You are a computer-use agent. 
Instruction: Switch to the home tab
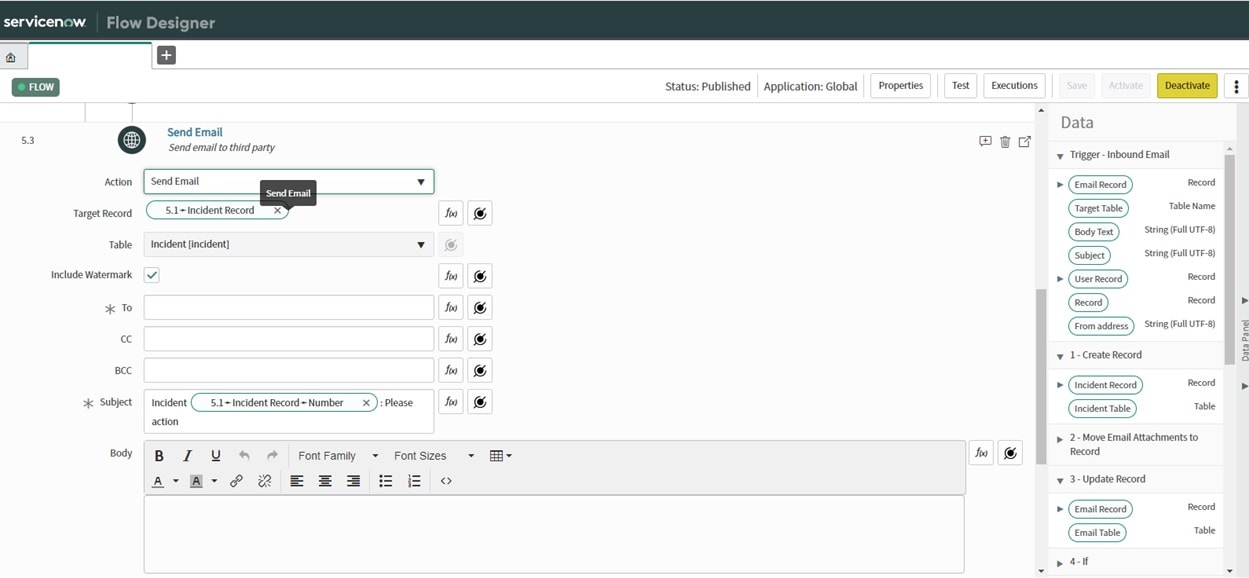pyautogui.click(x=12, y=55)
